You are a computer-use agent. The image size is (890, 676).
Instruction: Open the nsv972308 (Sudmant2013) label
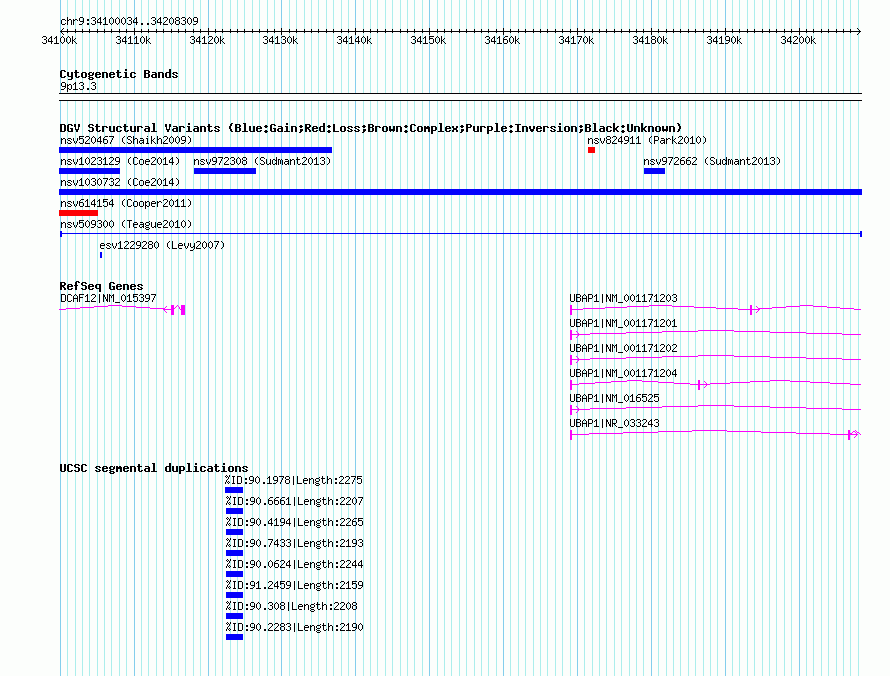[262, 161]
